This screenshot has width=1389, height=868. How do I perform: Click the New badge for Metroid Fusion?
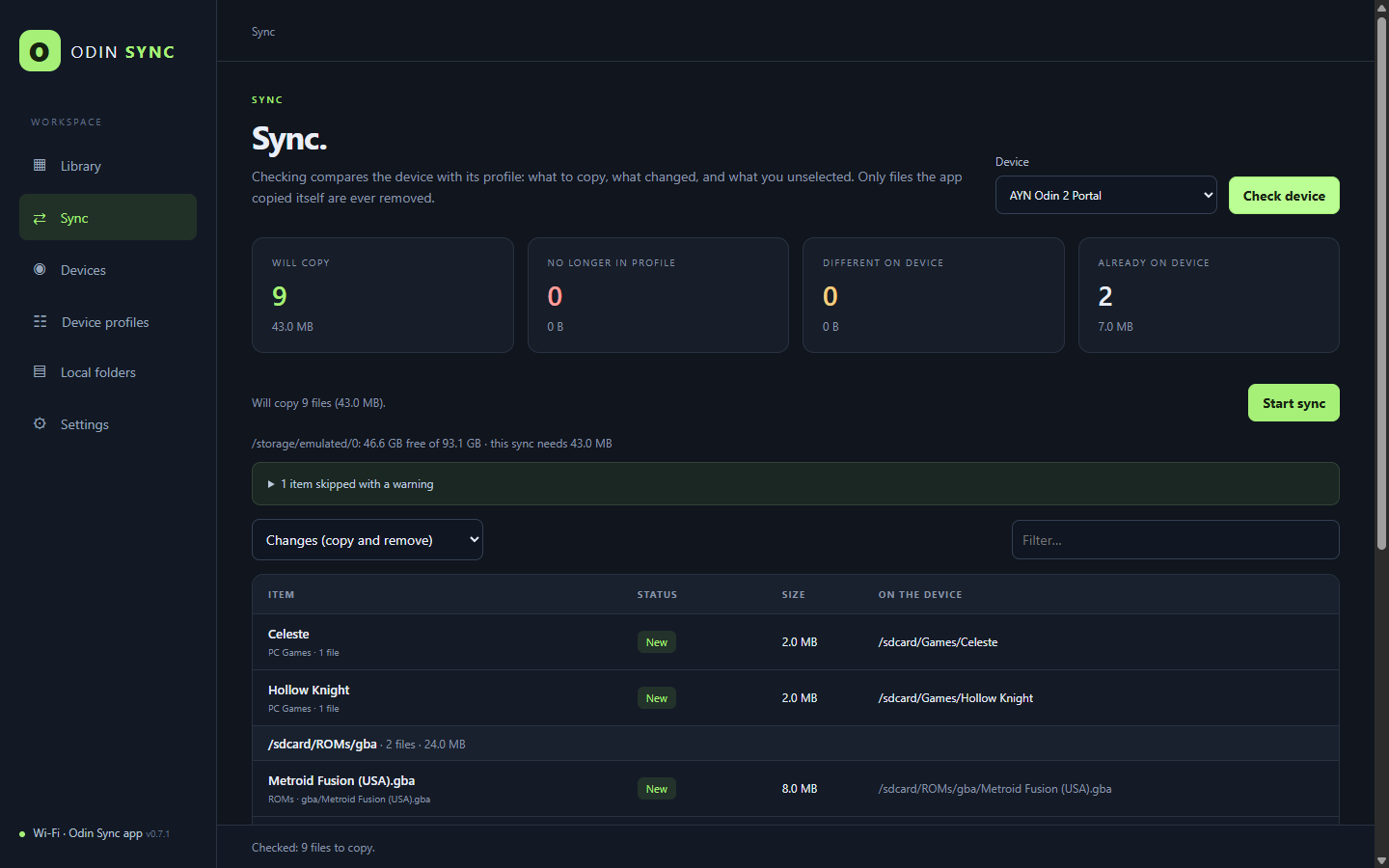[x=657, y=789]
